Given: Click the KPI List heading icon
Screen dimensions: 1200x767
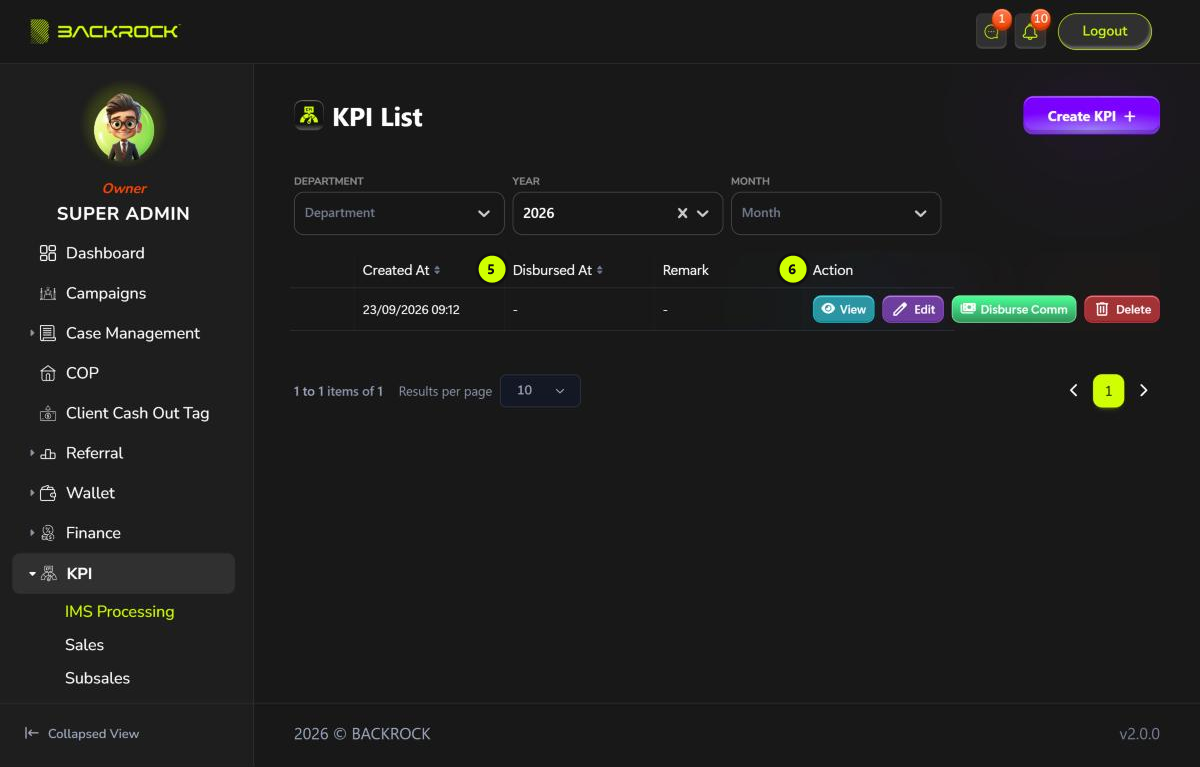Looking at the screenshot, I should [x=309, y=116].
